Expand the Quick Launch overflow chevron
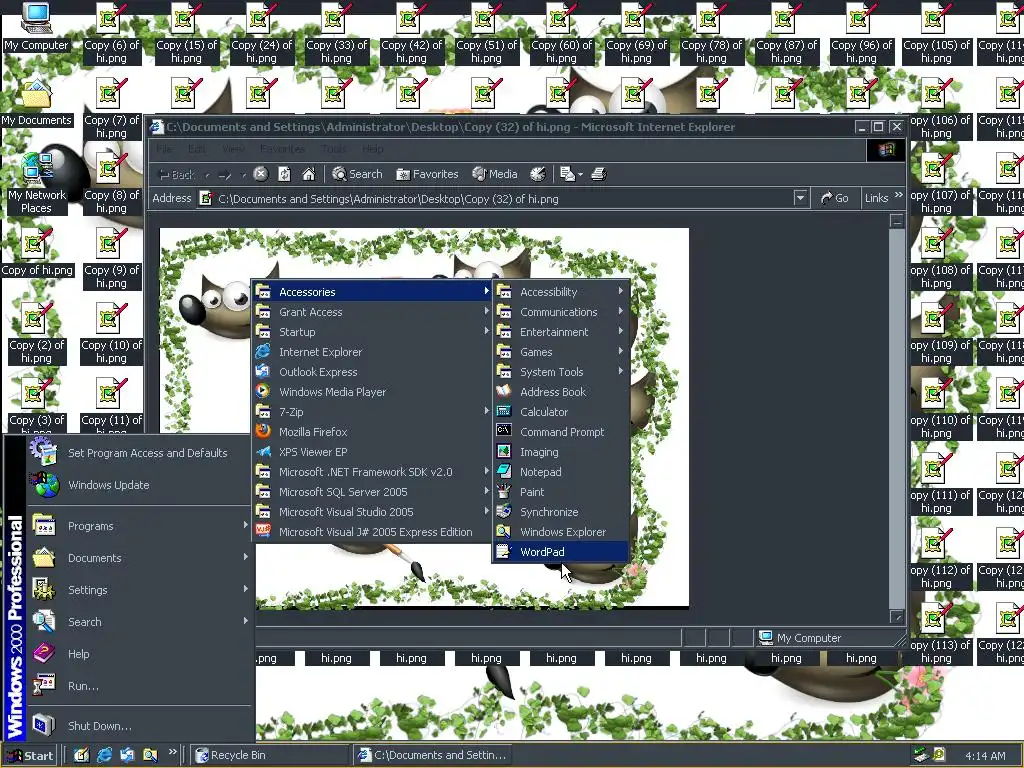Screen dimensions: 1024x768 pyautogui.click(x=172, y=752)
